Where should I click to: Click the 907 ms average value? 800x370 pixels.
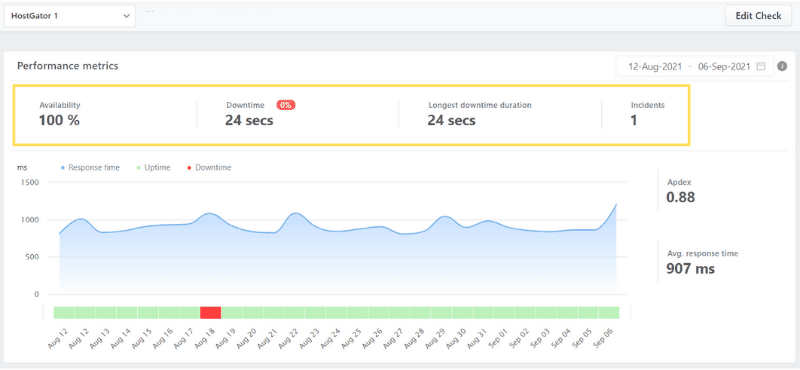tap(691, 268)
